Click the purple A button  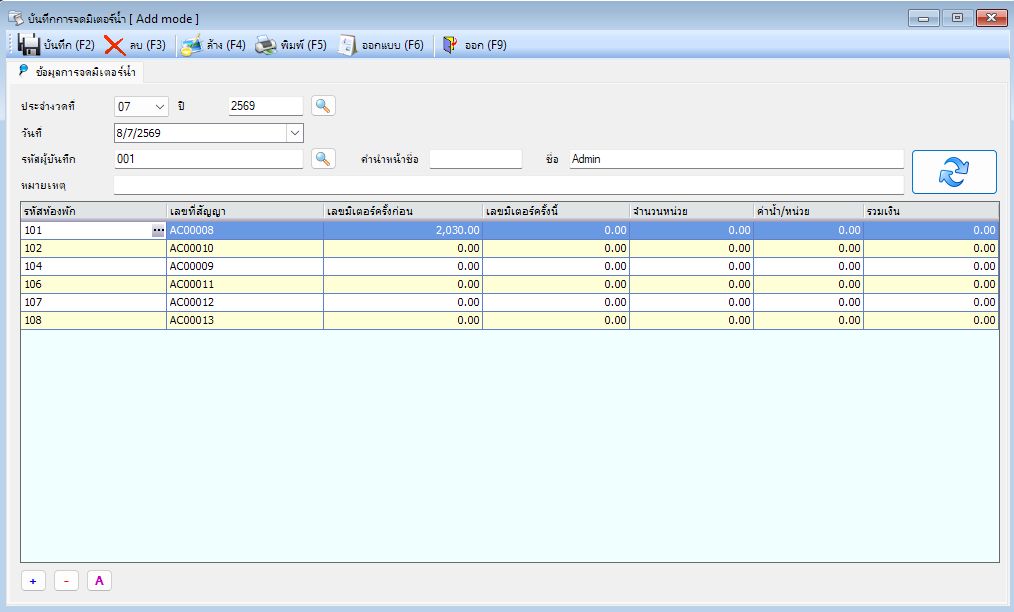(x=99, y=581)
